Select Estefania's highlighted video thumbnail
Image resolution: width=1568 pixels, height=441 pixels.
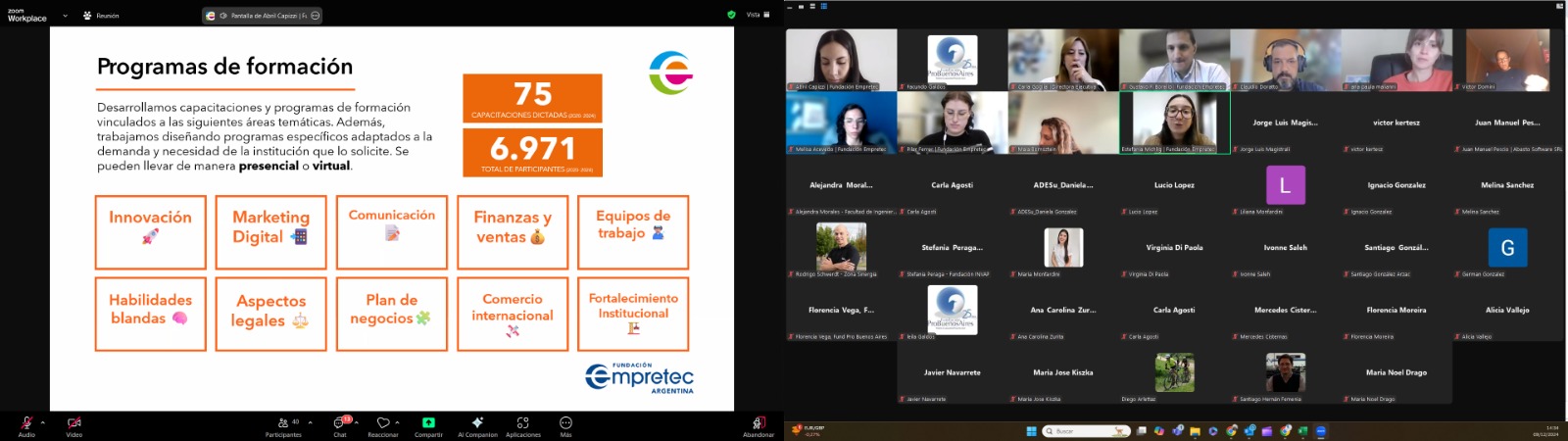point(1174,122)
